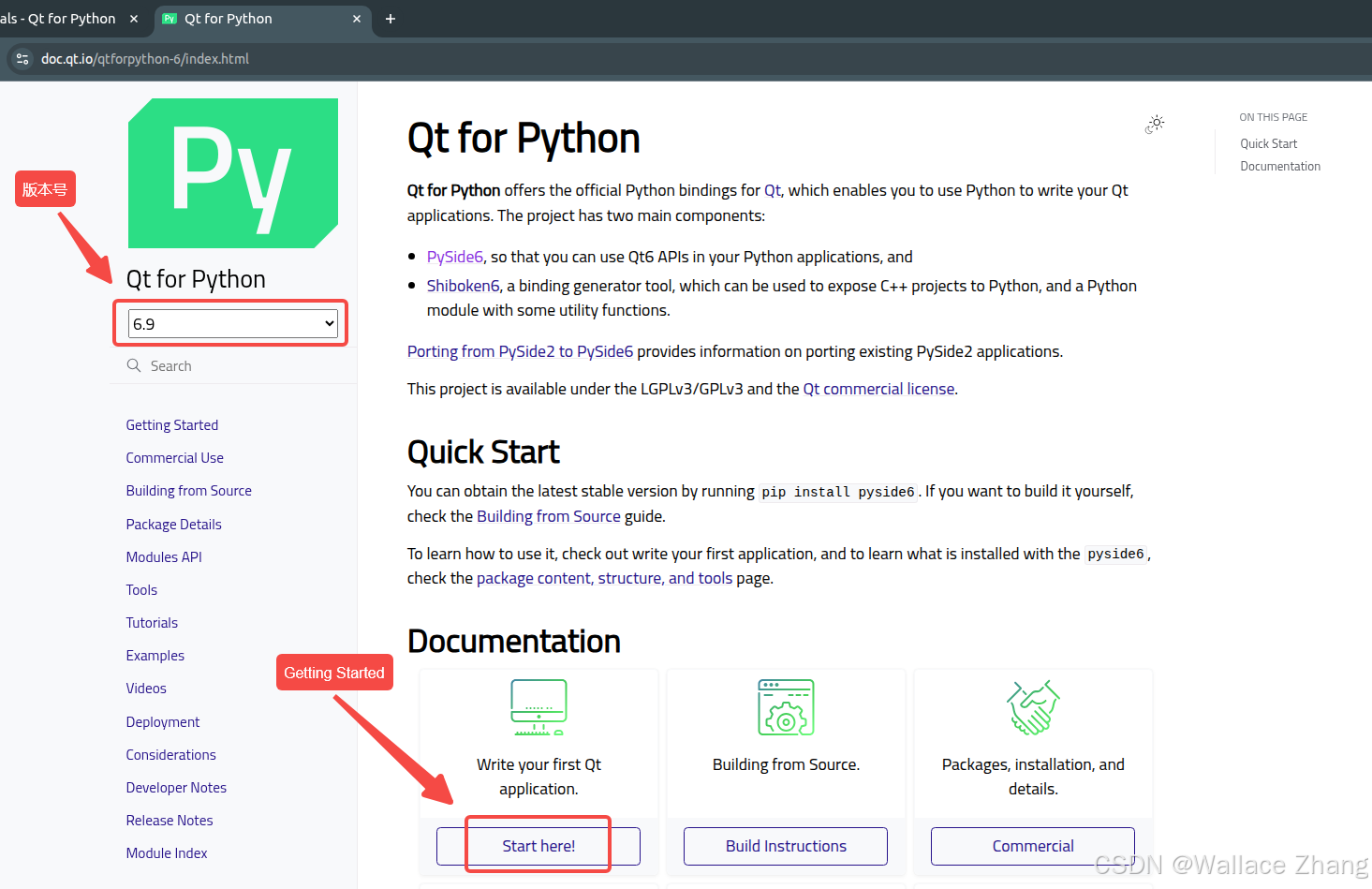Switch to the first 'als - Qt for Python' tab
This screenshot has height=889, width=1372.
pos(58,19)
